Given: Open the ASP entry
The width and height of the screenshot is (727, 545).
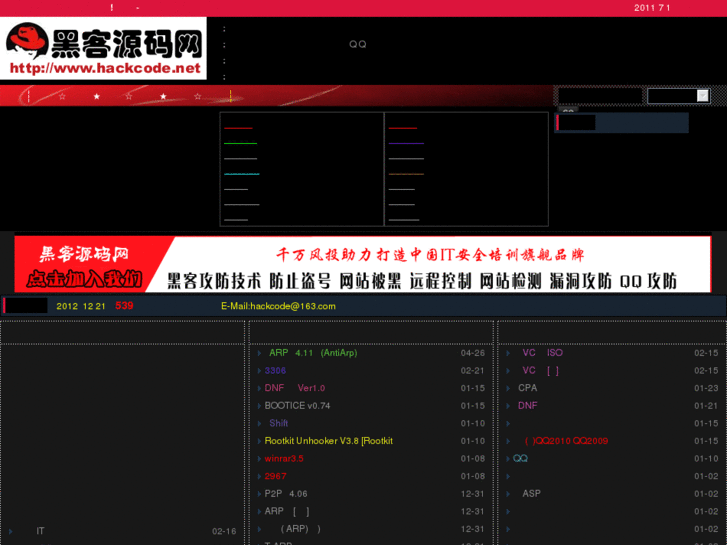Looking at the screenshot, I should 531,494.
